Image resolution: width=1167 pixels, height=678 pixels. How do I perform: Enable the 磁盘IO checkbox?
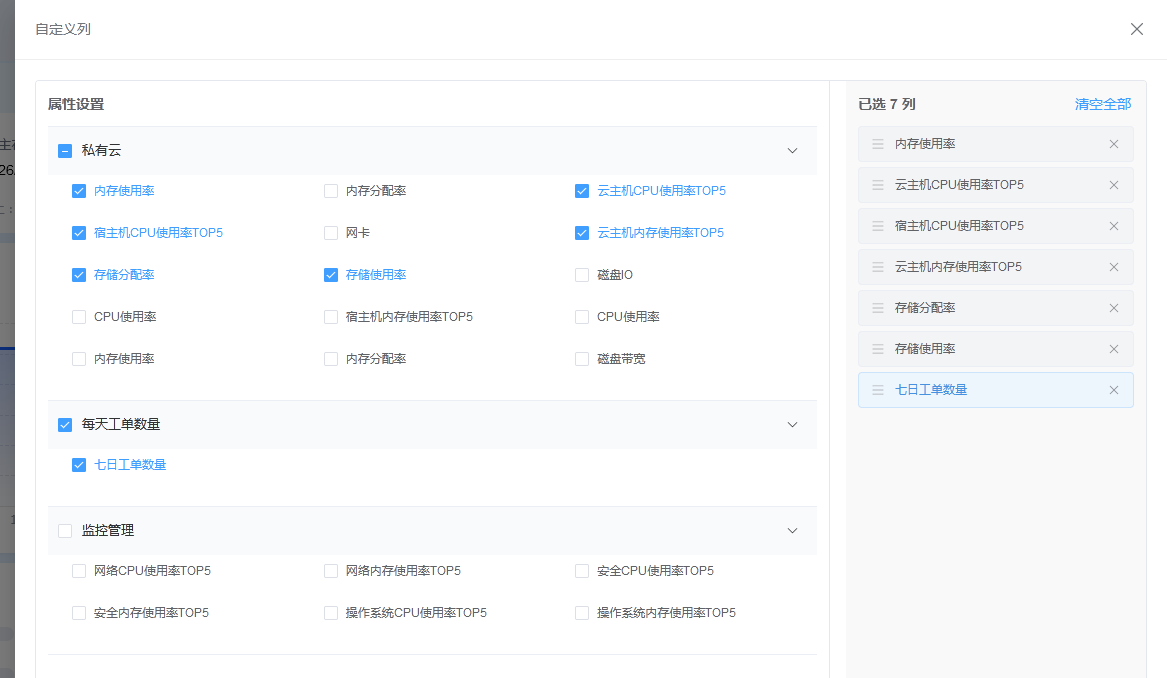point(582,275)
